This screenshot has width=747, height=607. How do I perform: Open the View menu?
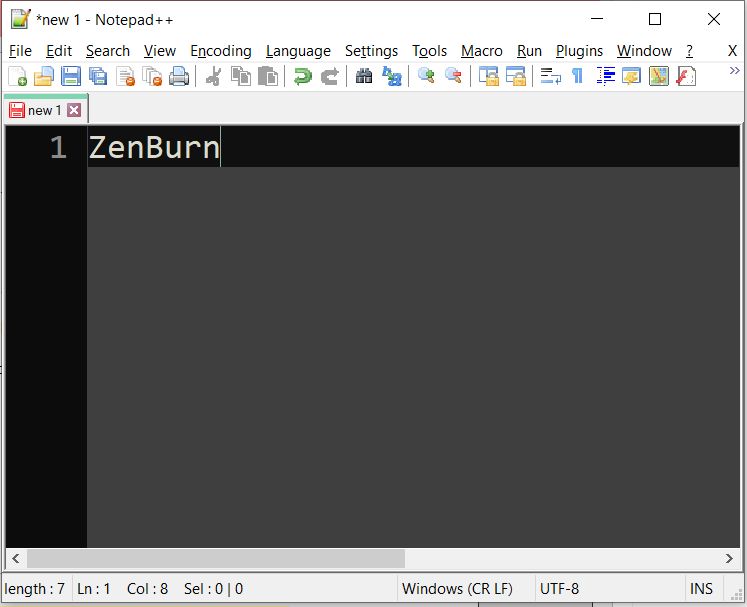click(x=160, y=51)
